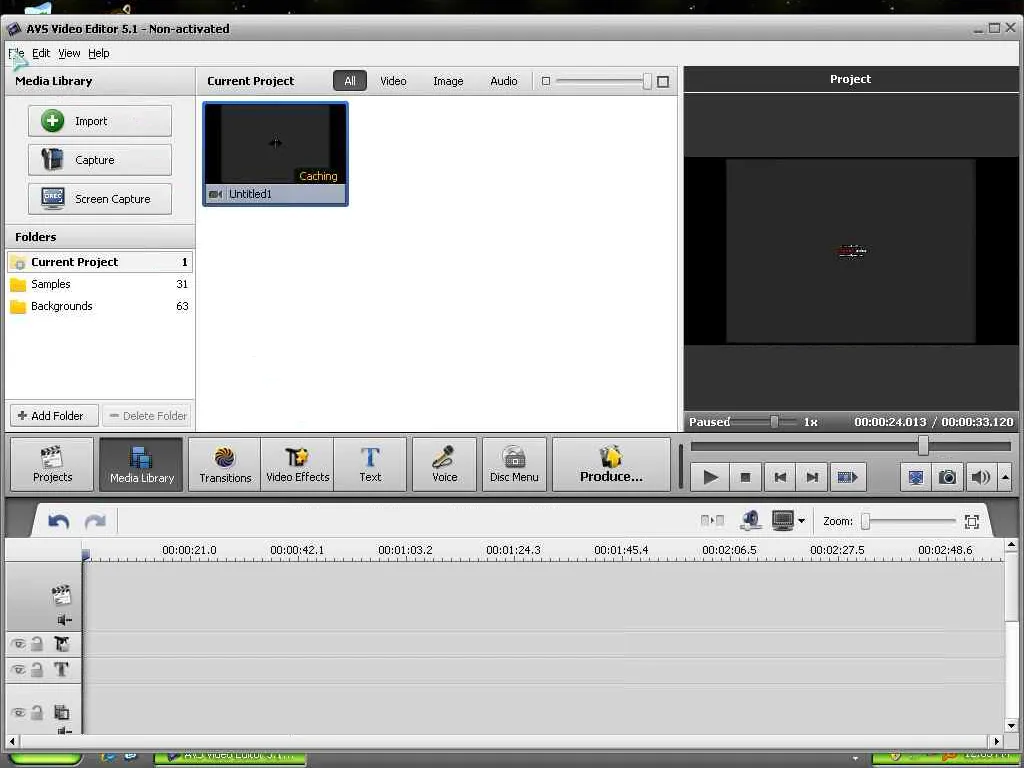The width and height of the screenshot is (1024, 768).
Task: Click the timeline horizontal scrollbar right arrow
Action: (997, 741)
